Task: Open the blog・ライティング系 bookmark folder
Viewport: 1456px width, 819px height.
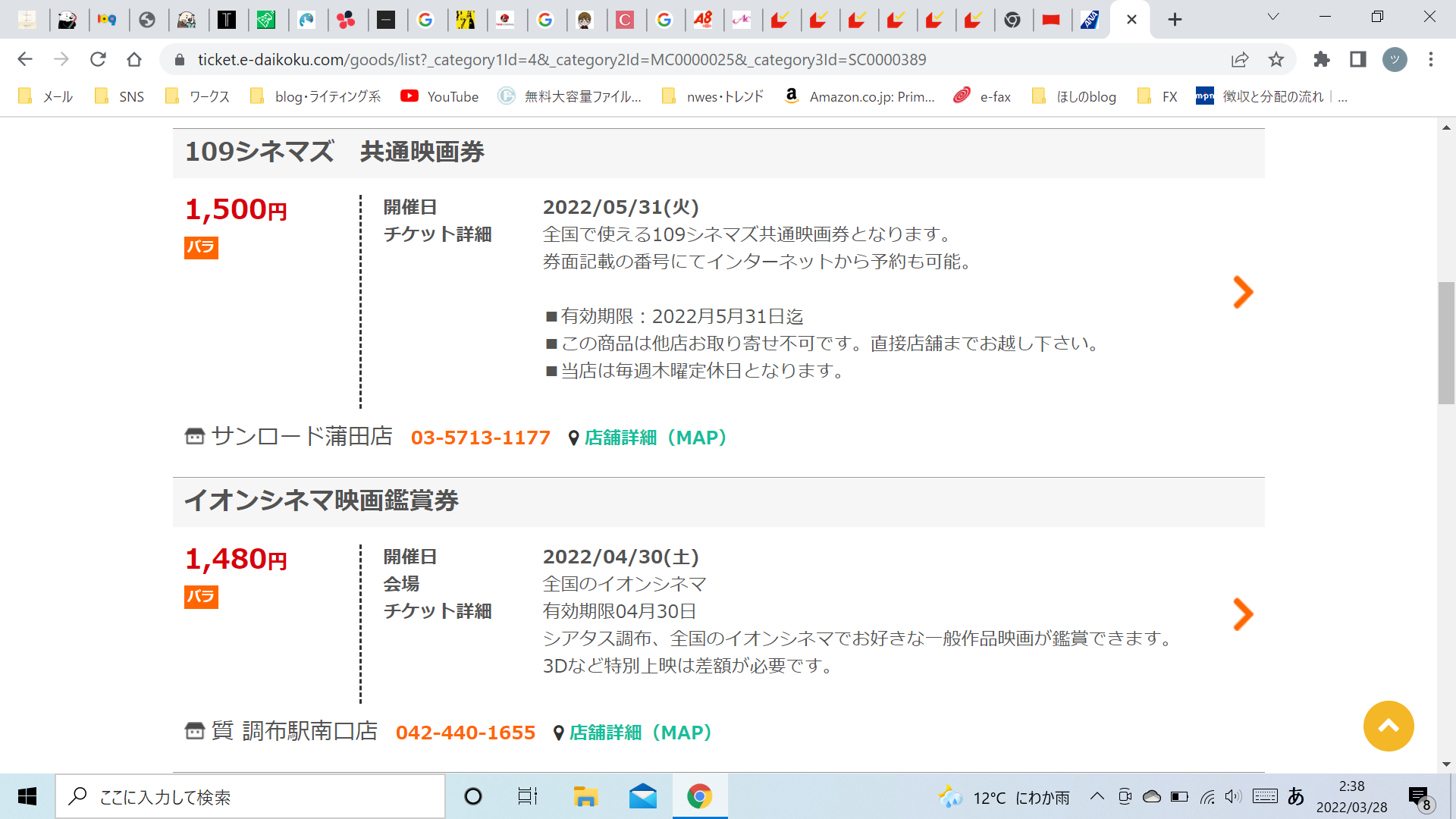Action: (x=315, y=96)
